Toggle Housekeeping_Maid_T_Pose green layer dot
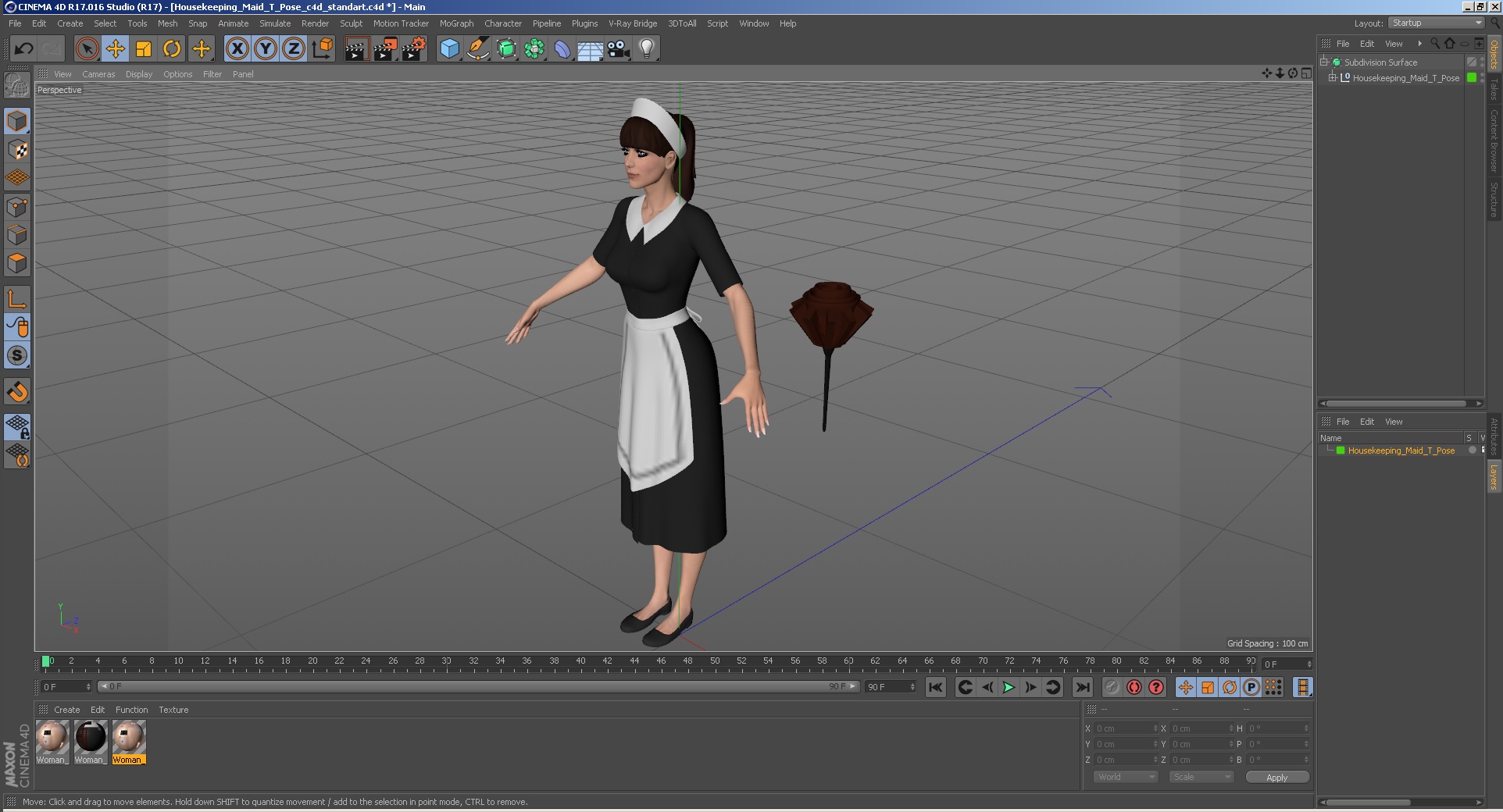This screenshot has width=1503, height=812. click(1472, 77)
